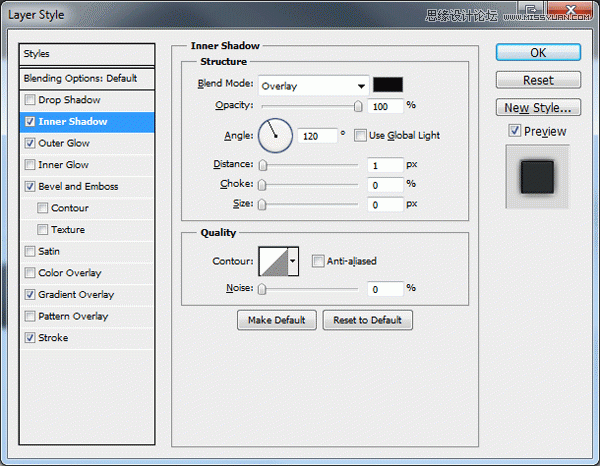Click Make Default button

(x=277, y=320)
